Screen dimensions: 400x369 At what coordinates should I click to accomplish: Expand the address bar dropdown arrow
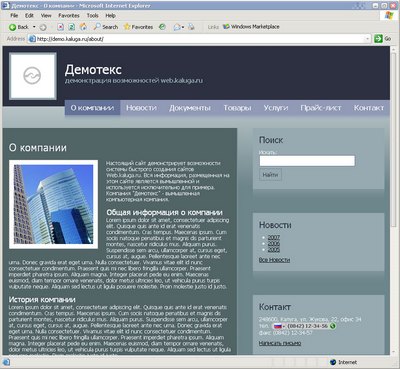(368, 39)
